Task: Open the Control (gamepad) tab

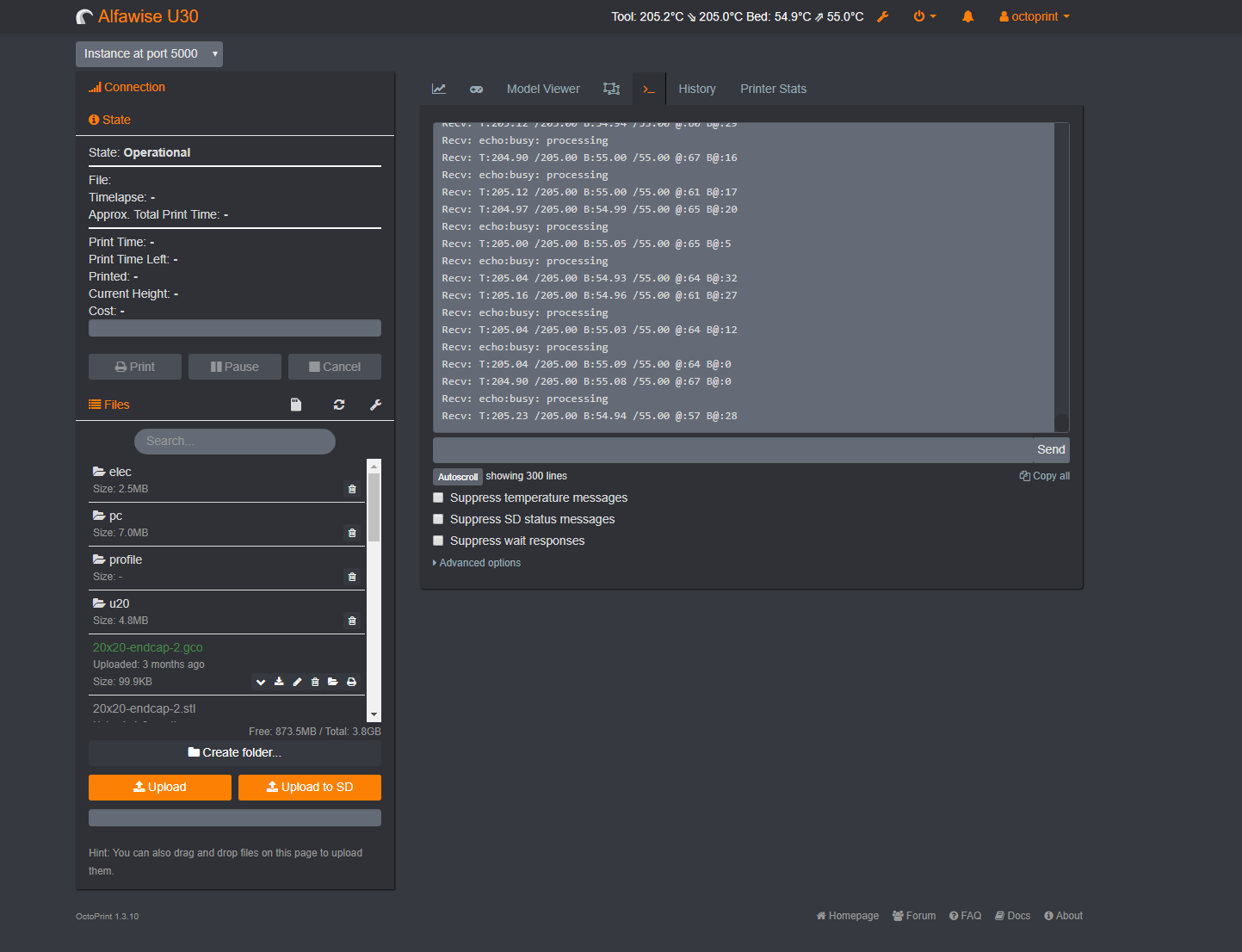Action: [476, 89]
